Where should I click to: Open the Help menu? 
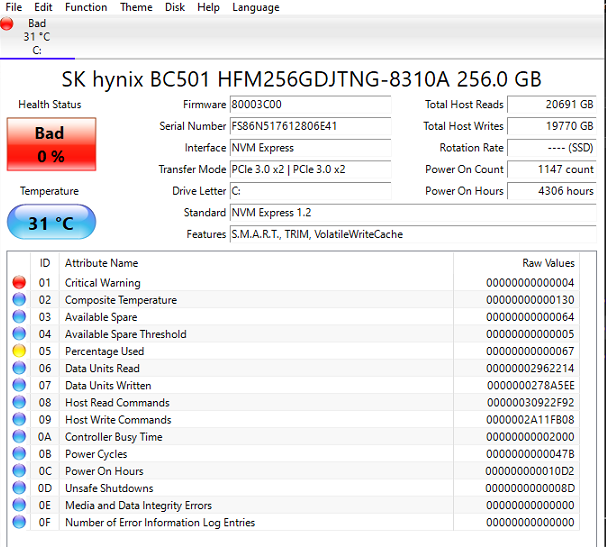tap(208, 7)
